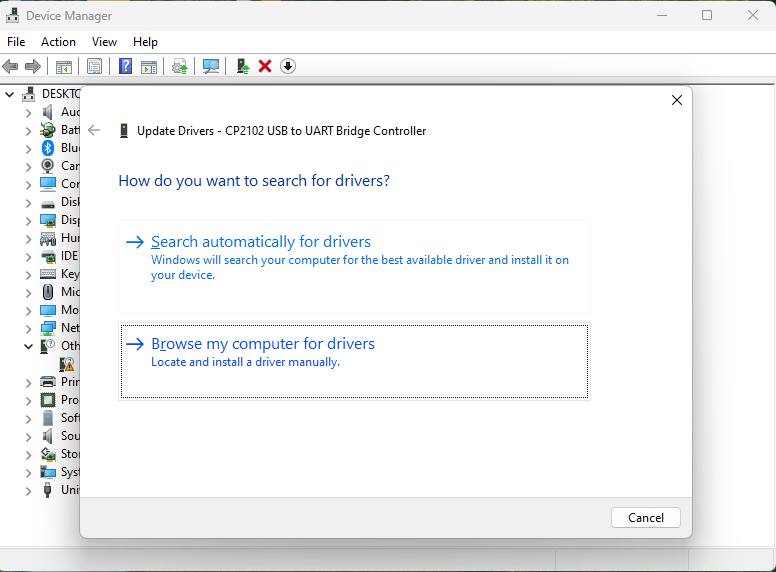
Task: Click the Cameras webcam icon in tree
Action: click(x=48, y=166)
